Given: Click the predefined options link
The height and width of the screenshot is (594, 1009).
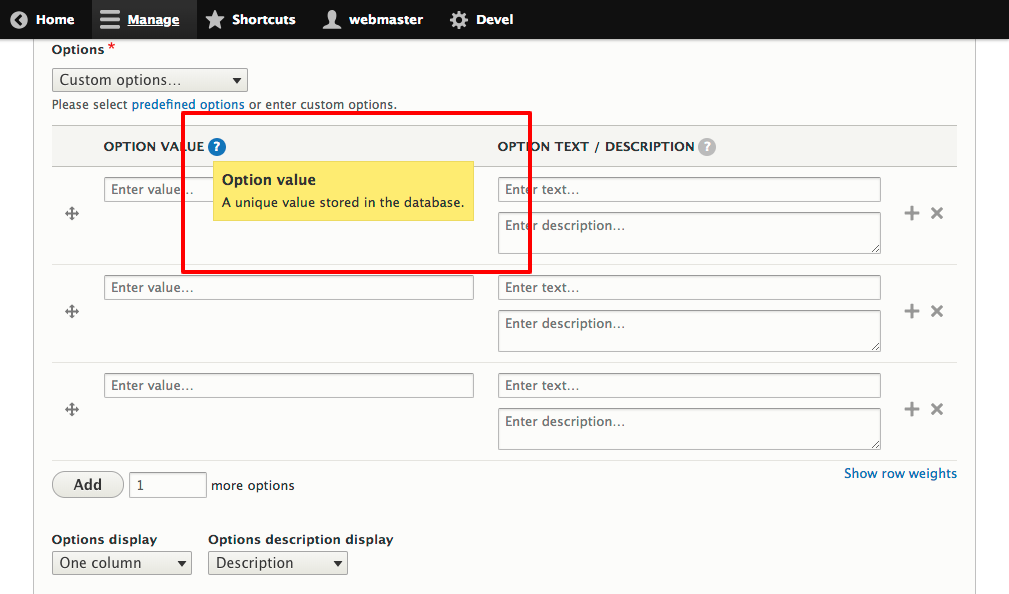Looking at the screenshot, I should (188, 104).
